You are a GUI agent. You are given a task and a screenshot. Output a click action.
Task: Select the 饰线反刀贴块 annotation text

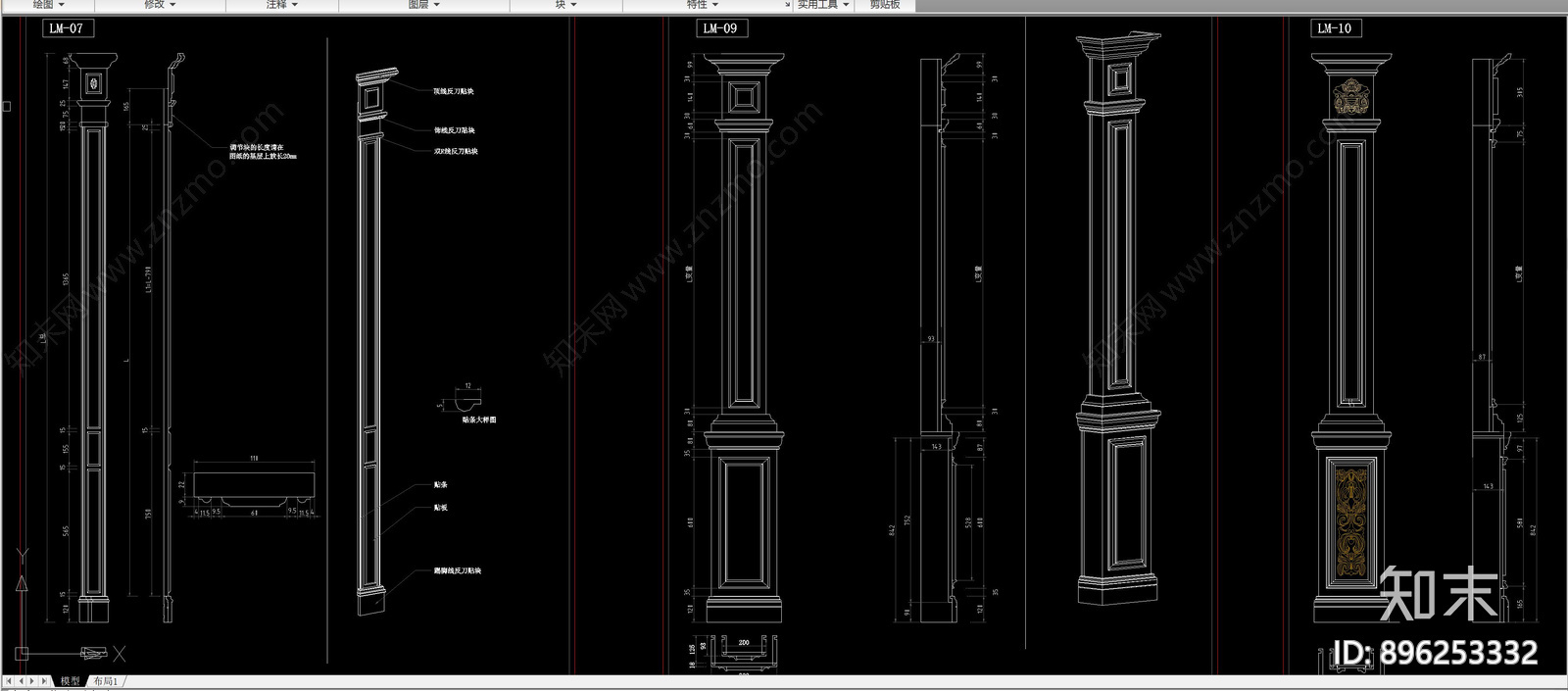[455, 130]
